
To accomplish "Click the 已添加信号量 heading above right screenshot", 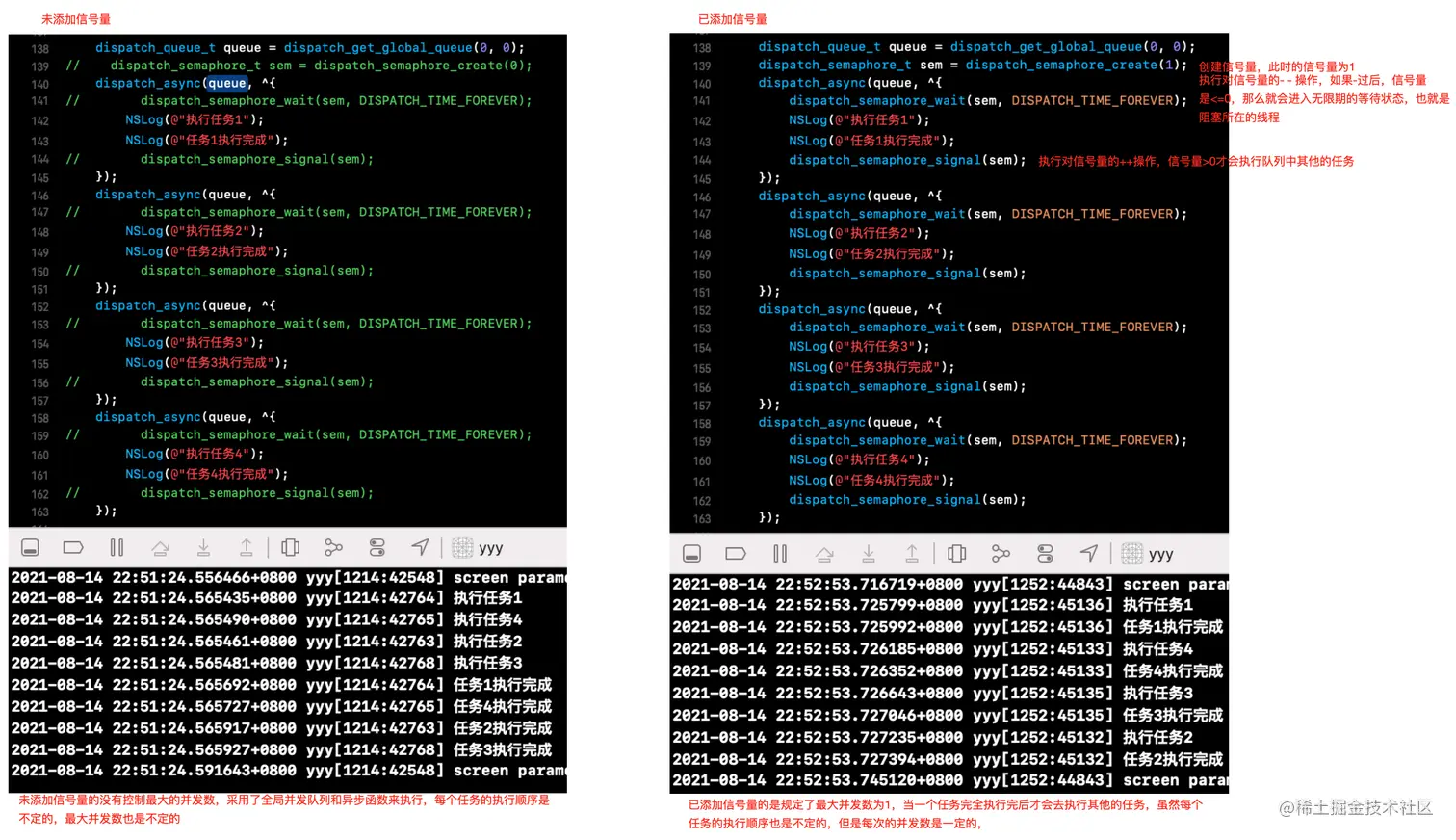I will click(x=733, y=19).
